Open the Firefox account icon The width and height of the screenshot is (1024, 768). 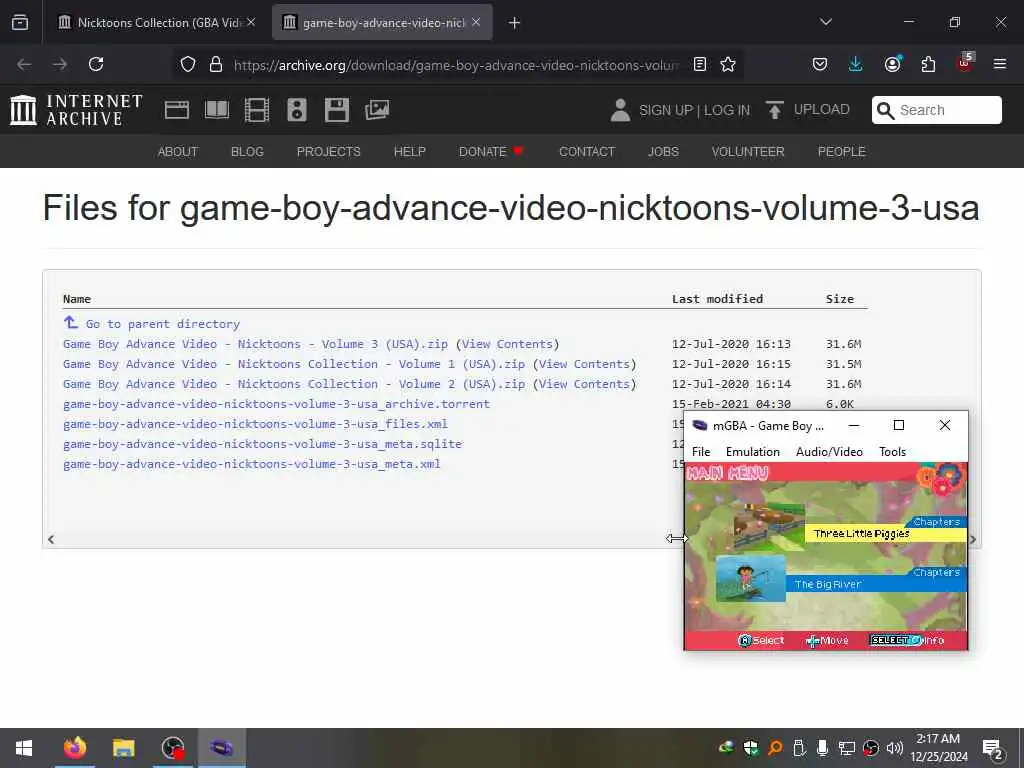(892, 64)
